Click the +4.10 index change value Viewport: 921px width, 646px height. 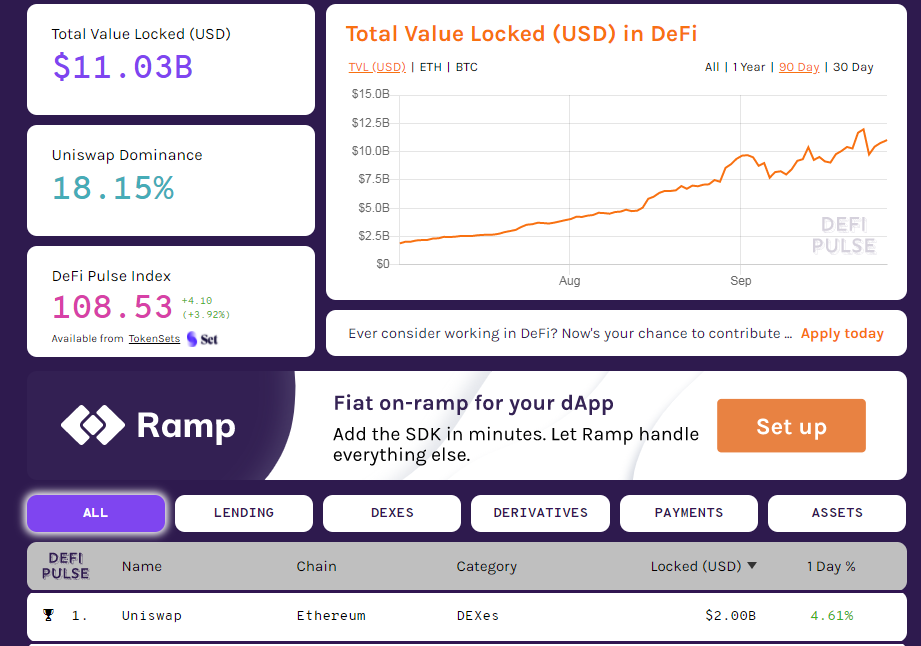(197, 301)
